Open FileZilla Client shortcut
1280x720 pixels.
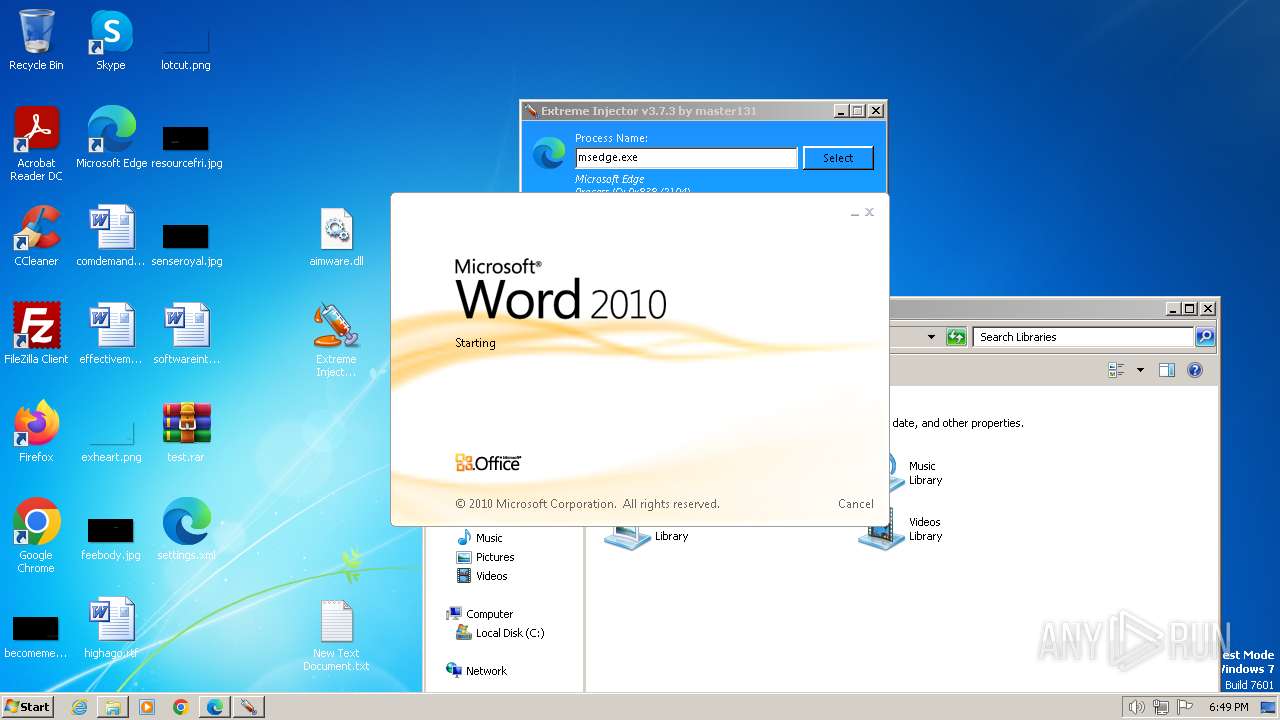36,333
